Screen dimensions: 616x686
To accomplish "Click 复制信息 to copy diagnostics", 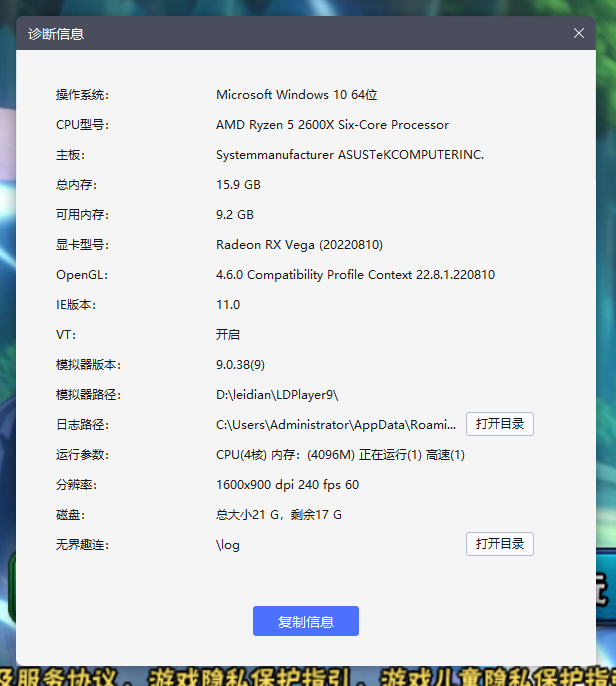I will coord(305,621).
